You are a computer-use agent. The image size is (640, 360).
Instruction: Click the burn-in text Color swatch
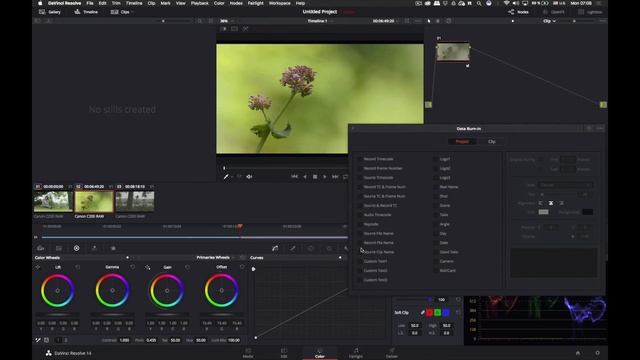[x=543, y=212]
